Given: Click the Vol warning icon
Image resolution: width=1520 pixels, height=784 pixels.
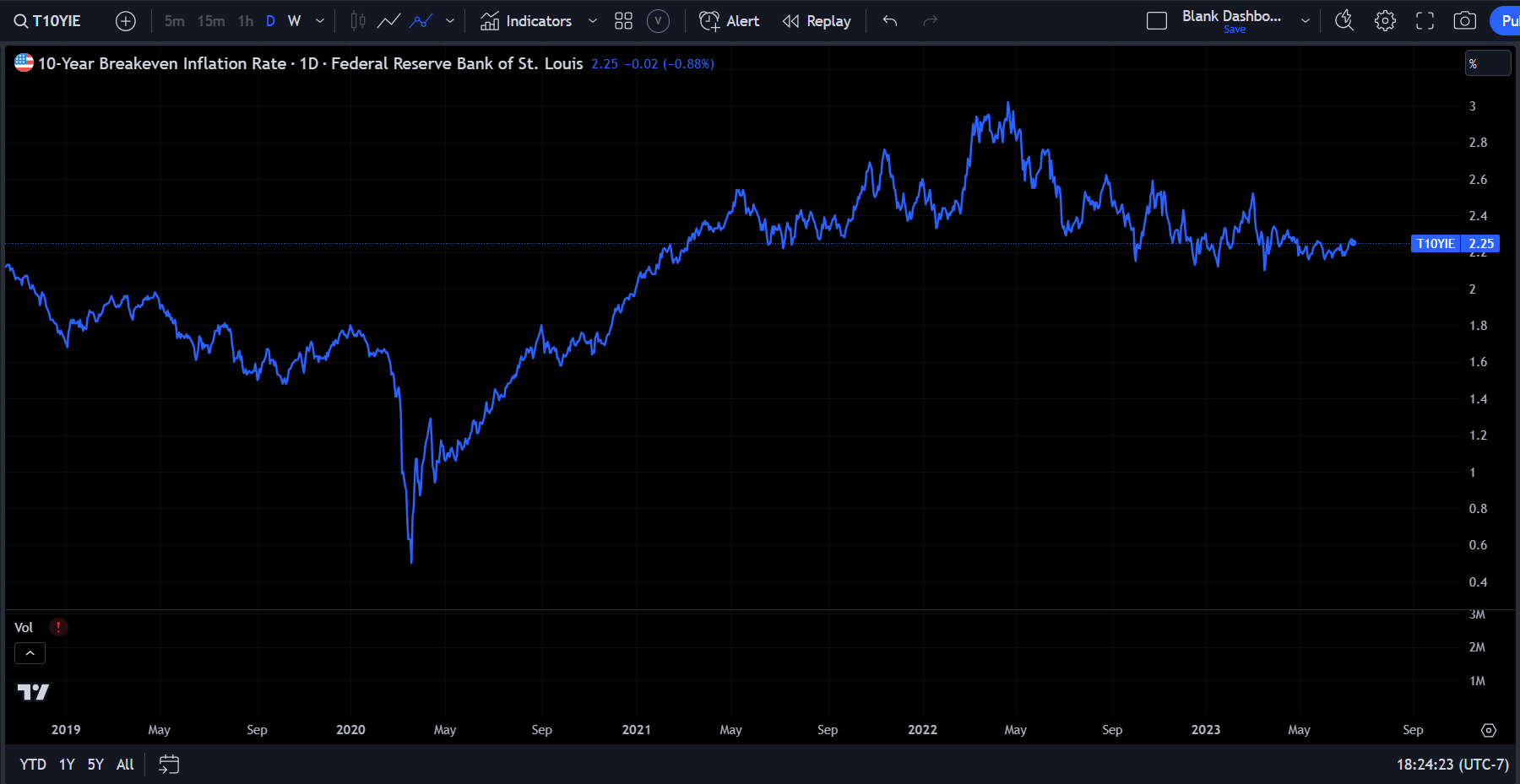Looking at the screenshot, I should (x=57, y=627).
